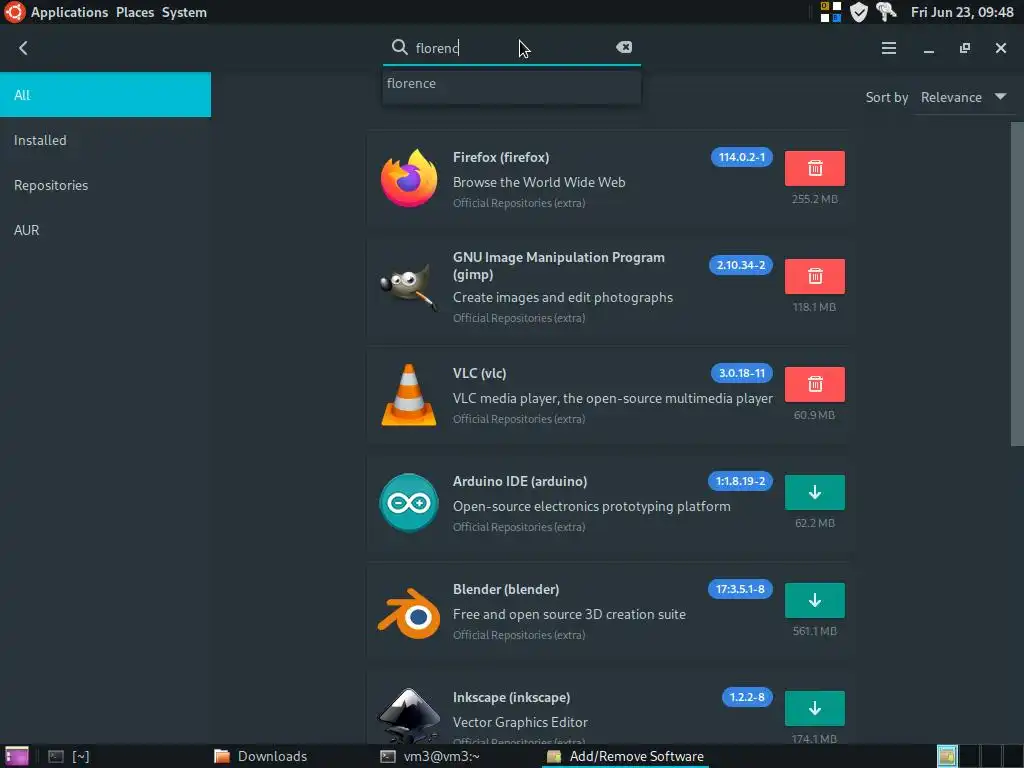Screen dimensions: 1024x768
Task: Click the VLC (vlc) package title
Action: click(x=479, y=374)
